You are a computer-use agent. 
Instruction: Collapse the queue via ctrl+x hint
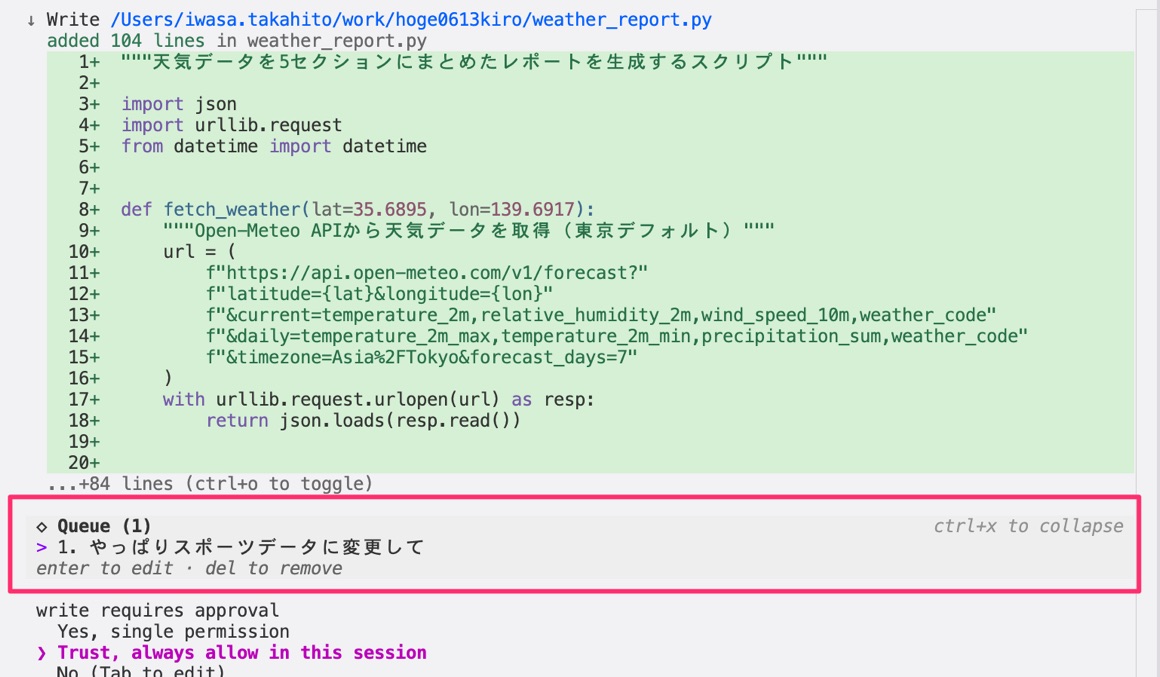click(x=1028, y=526)
